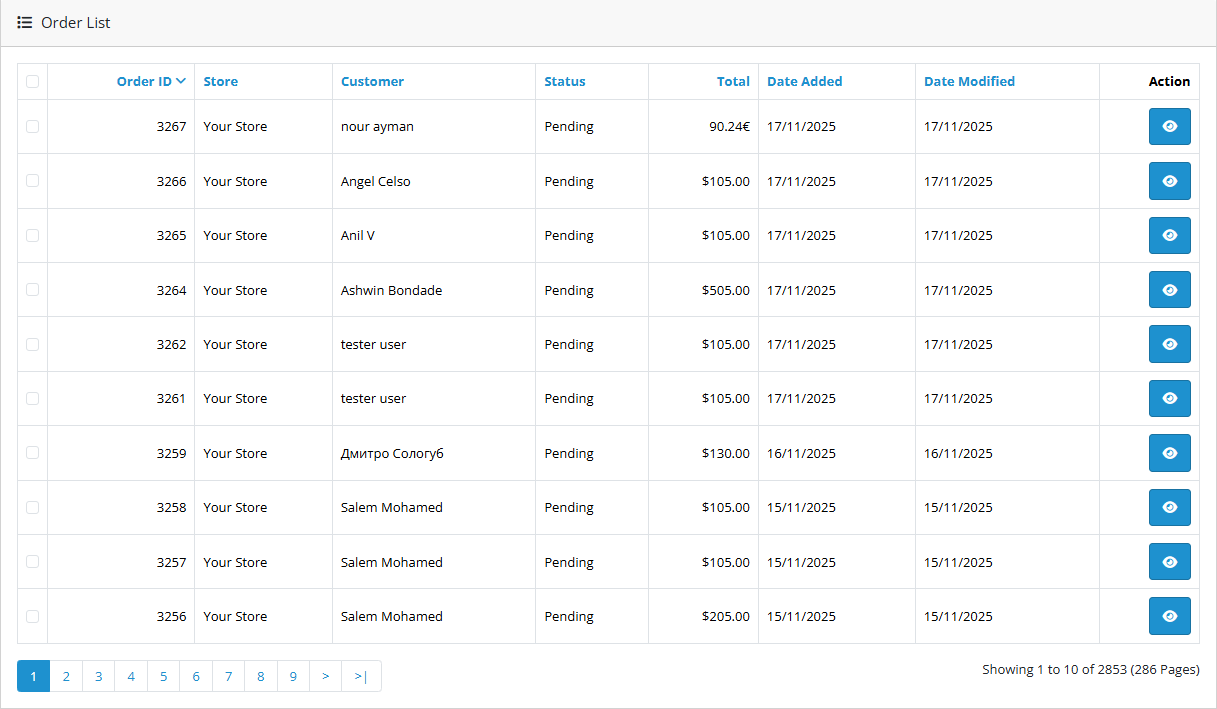View order 3266 with the eye icon
Viewport: 1217px width, 709px height.
click(x=1169, y=181)
